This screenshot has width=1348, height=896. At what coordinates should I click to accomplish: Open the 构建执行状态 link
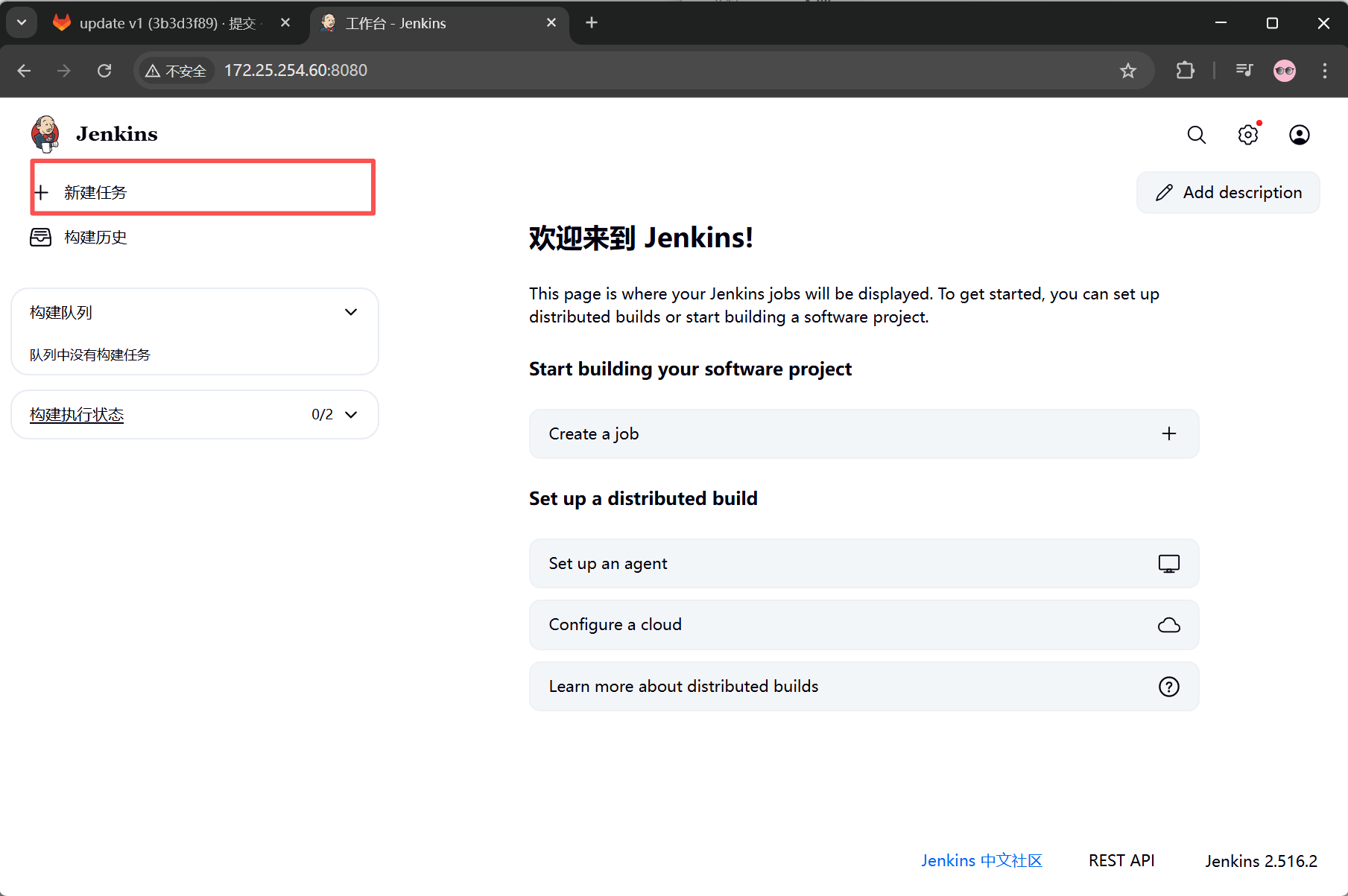click(77, 415)
